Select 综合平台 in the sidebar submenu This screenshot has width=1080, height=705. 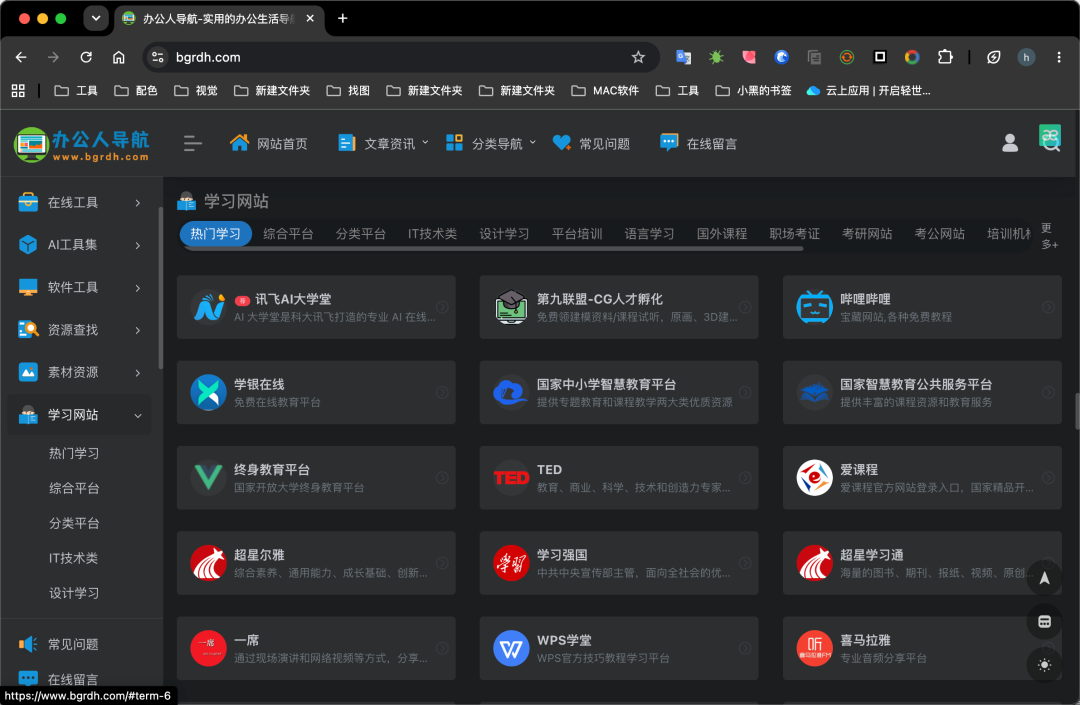pyautogui.click(x=74, y=488)
